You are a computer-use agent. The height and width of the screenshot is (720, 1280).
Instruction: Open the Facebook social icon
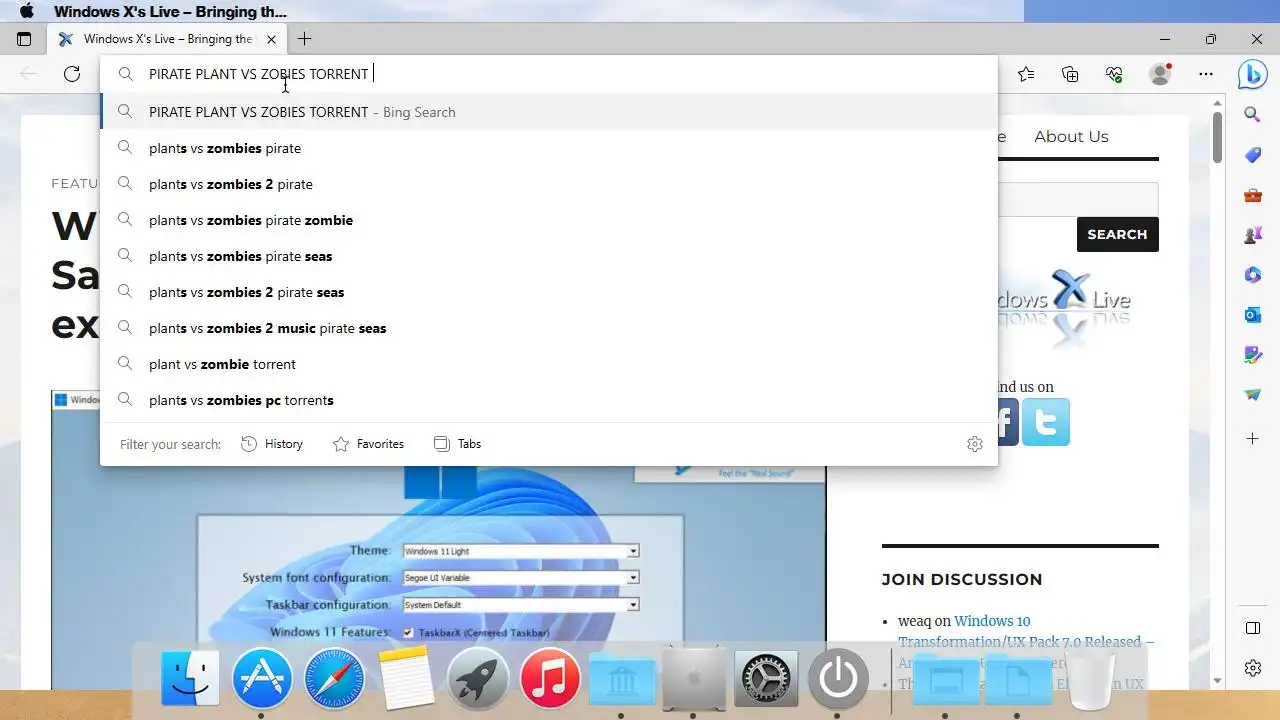[x=1008, y=421]
